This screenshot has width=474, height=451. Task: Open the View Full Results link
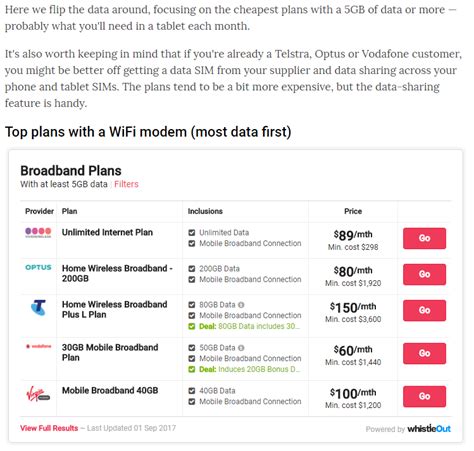[x=49, y=428]
